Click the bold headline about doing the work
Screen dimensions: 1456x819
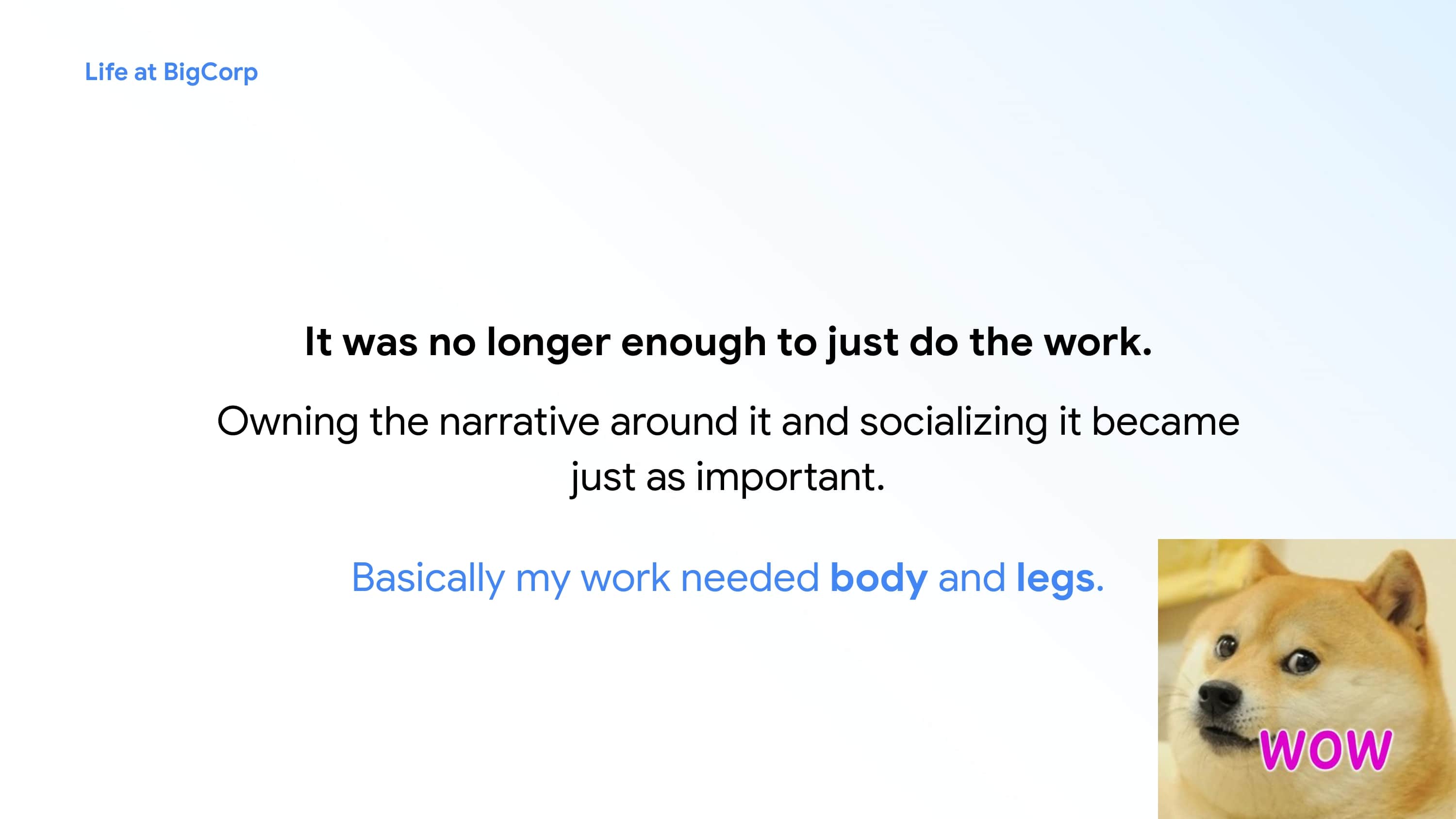(728, 343)
